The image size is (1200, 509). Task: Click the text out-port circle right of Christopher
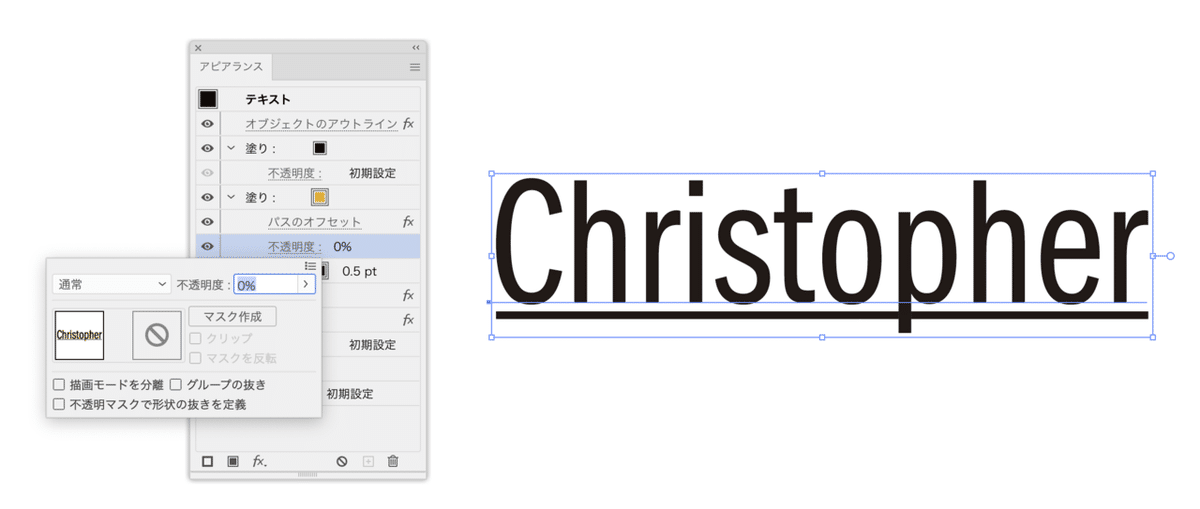point(1170,256)
